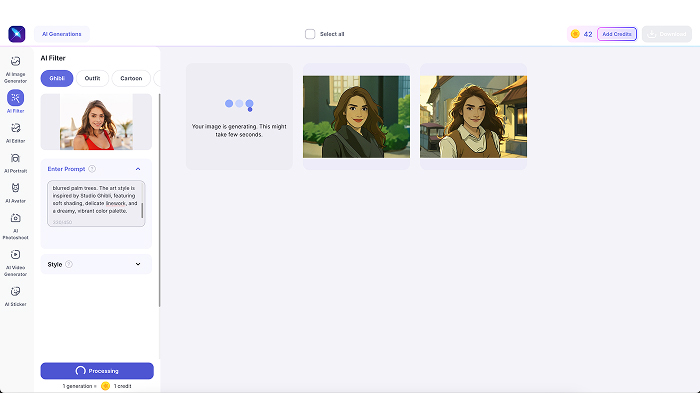
Task: Open the AI Photoshoot tool
Action: click(16, 226)
